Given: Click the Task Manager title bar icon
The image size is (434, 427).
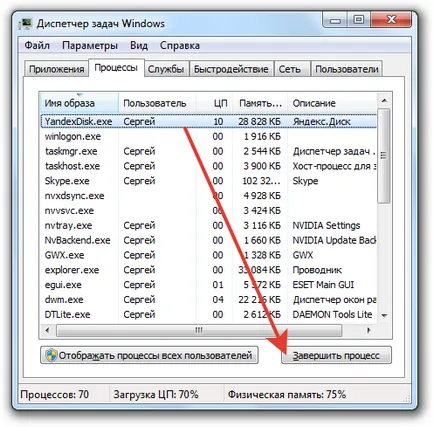Looking at the screenshot, I should (x=26, y=24).
